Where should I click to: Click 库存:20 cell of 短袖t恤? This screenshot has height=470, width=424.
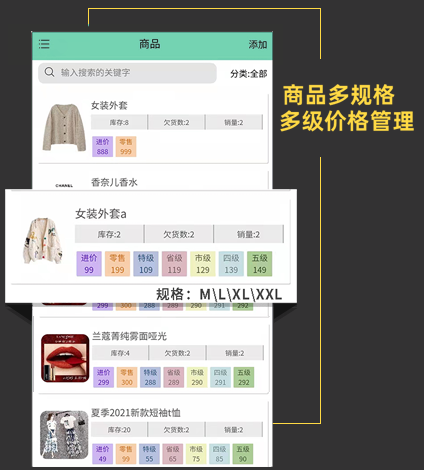[119, 430]
